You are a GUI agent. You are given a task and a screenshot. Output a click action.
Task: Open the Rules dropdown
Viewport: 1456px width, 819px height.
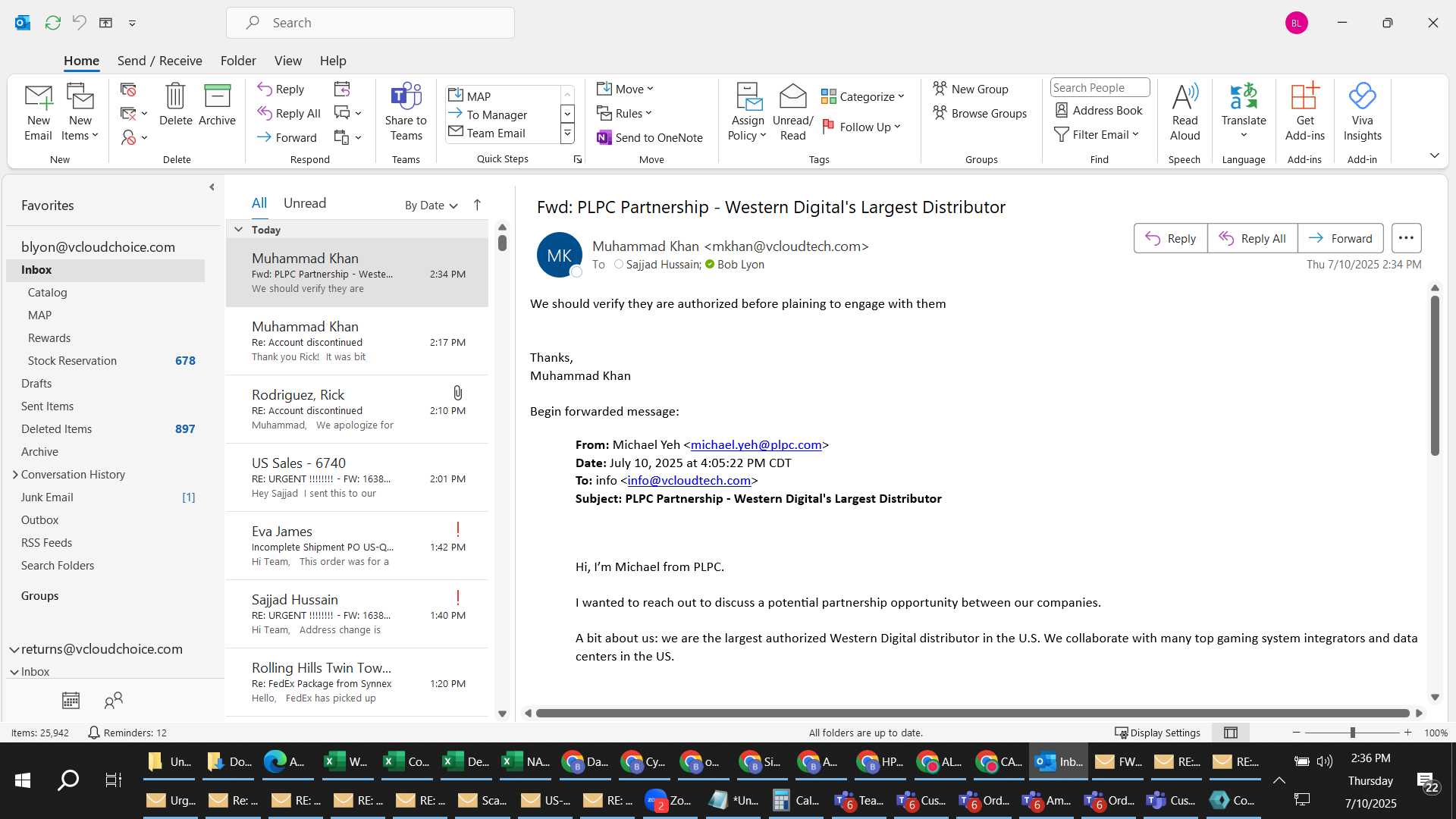tap(624, 113)
